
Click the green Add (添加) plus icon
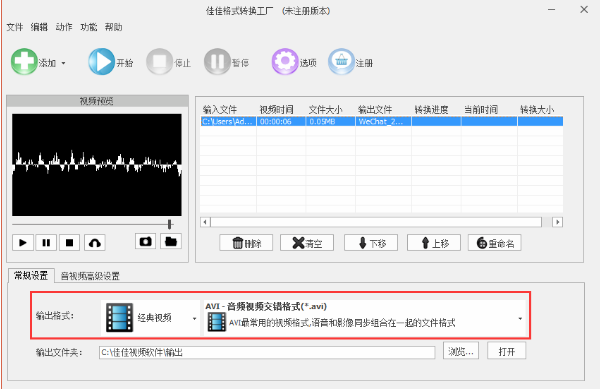pos(24,62)
